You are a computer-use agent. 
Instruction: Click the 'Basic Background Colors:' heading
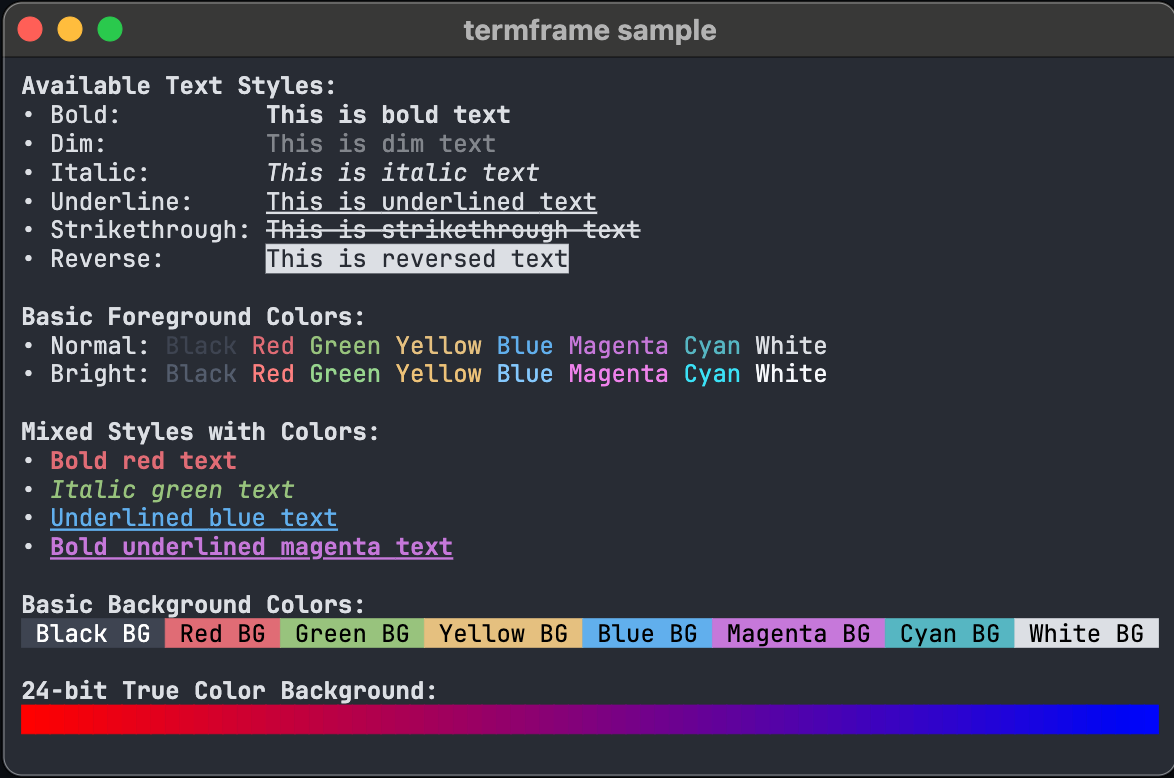coord(193,605)
